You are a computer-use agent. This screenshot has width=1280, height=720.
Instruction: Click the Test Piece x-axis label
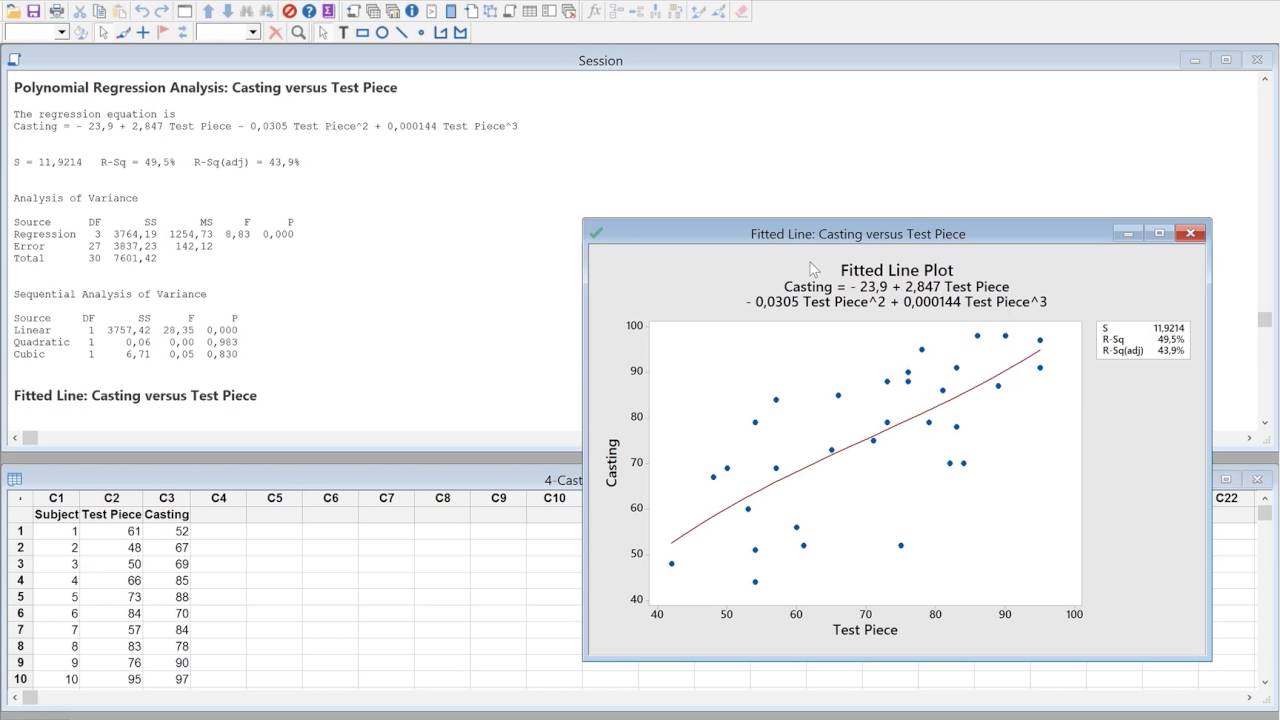tap(865, 630)
